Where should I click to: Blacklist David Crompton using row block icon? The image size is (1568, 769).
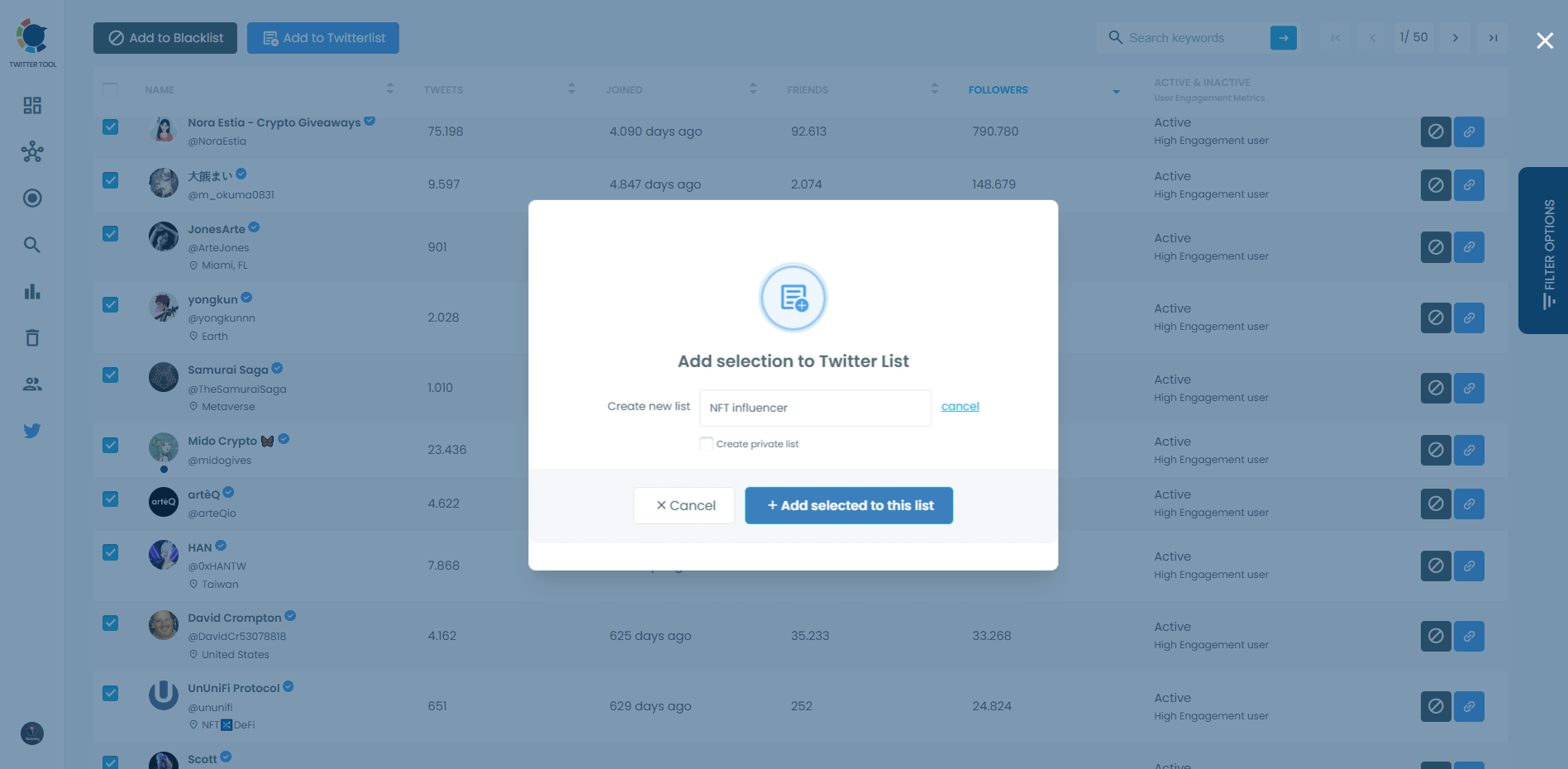click(1436, 636)
